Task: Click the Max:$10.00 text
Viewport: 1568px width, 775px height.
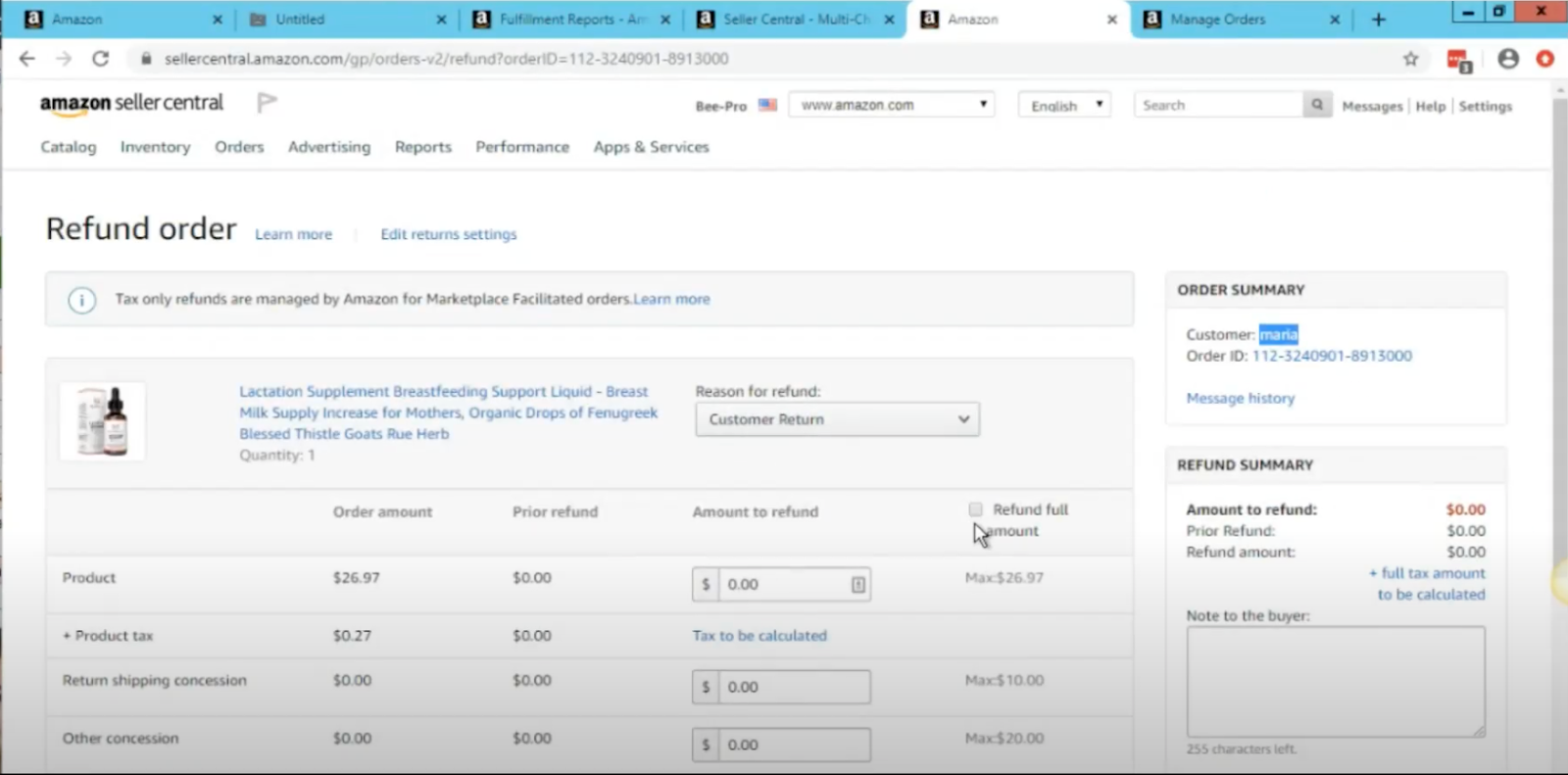Action: [1004, 680]
